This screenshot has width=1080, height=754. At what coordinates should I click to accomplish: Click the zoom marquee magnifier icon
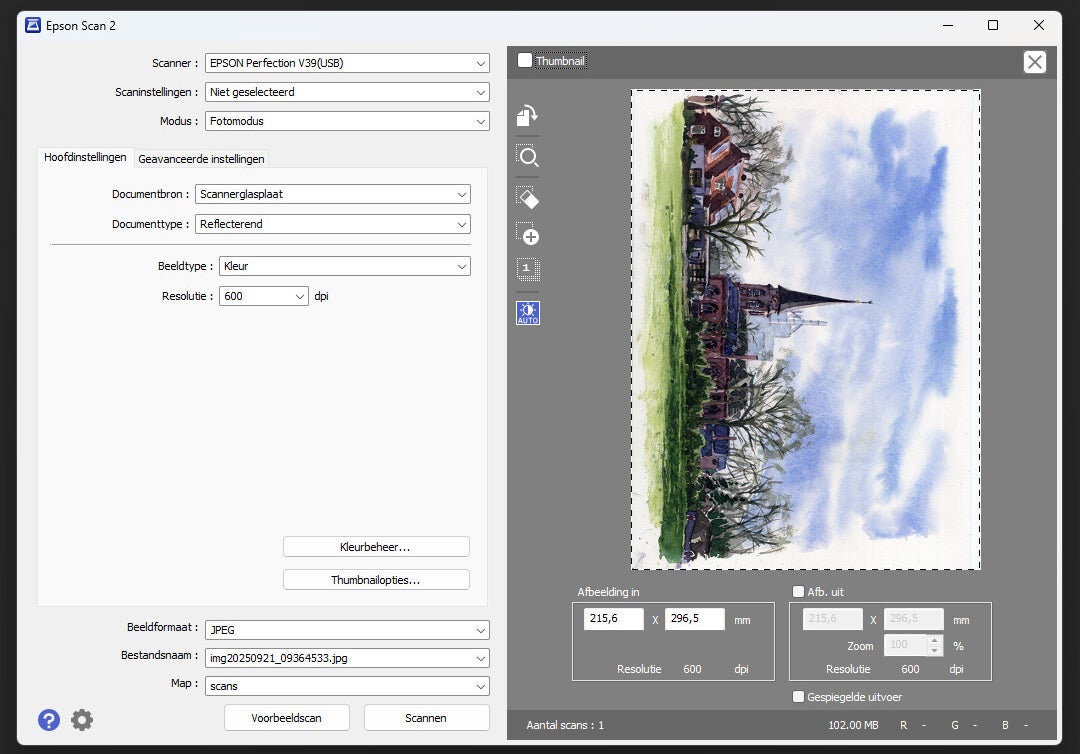(527, 156)
